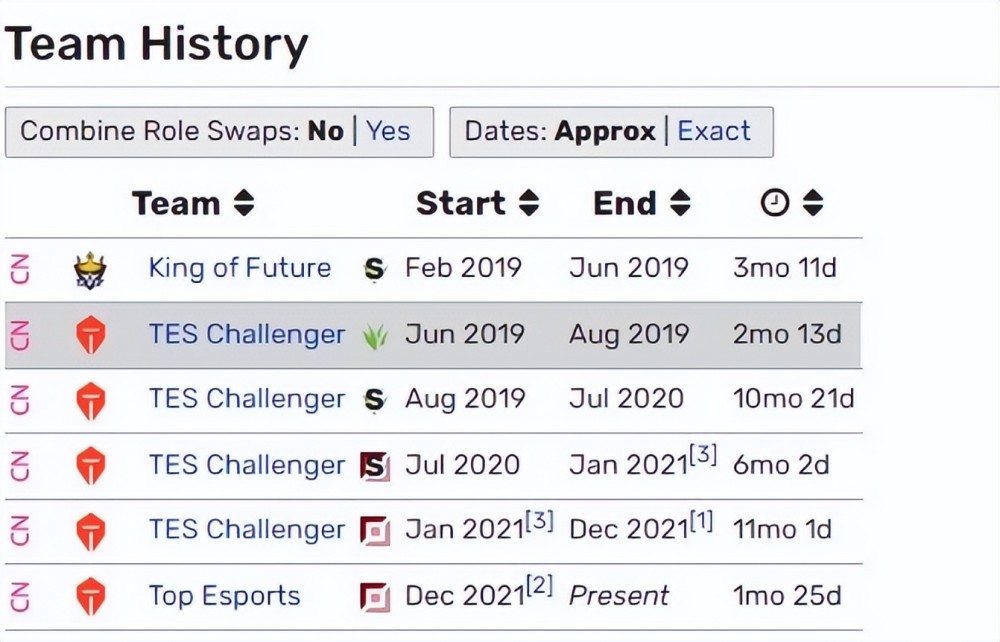1000x642 pixels.
Task: Open reference [2] next to Dec 2021
Action: (540, 586)
